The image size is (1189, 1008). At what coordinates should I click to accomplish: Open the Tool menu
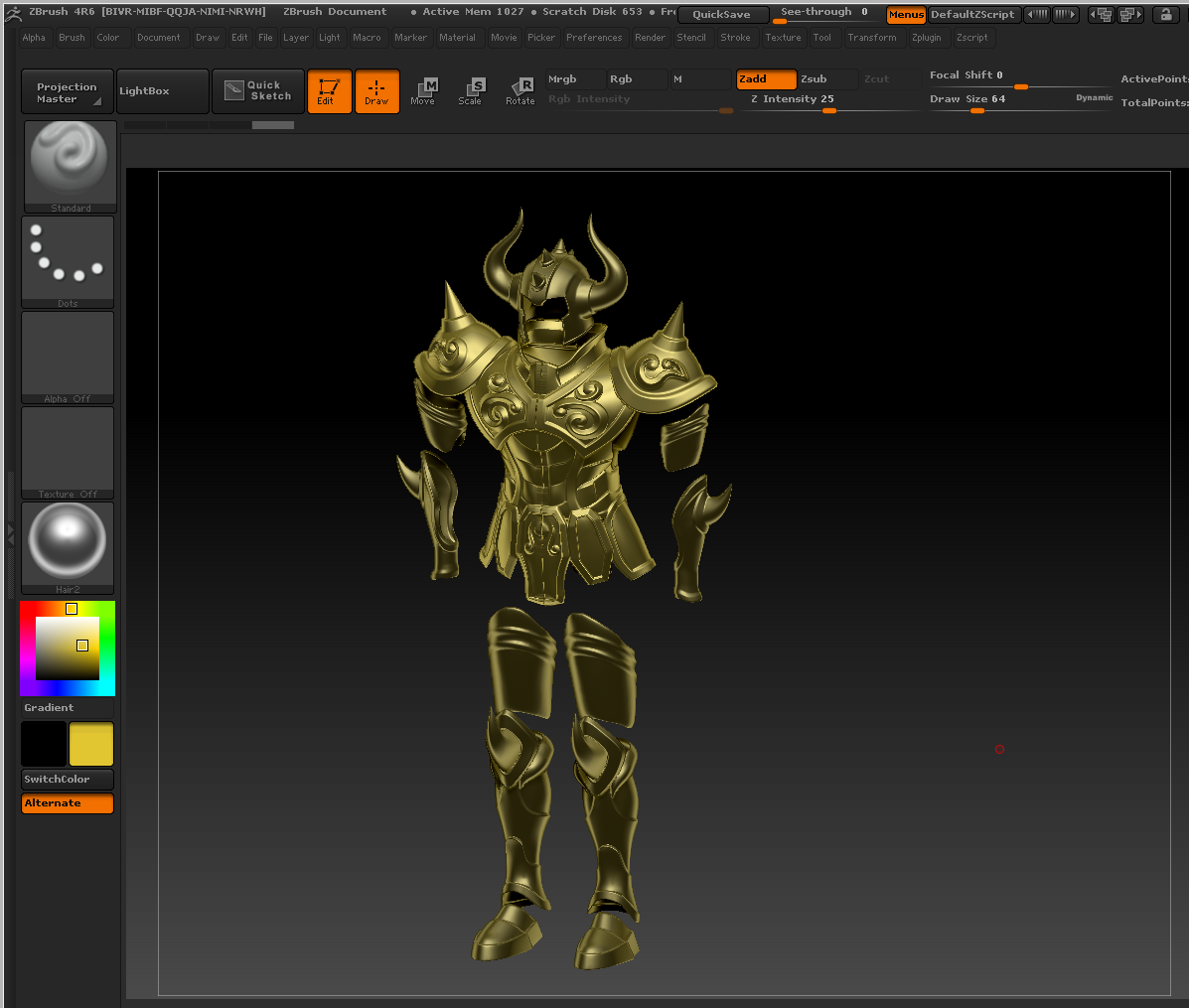[x=822, y=37]
